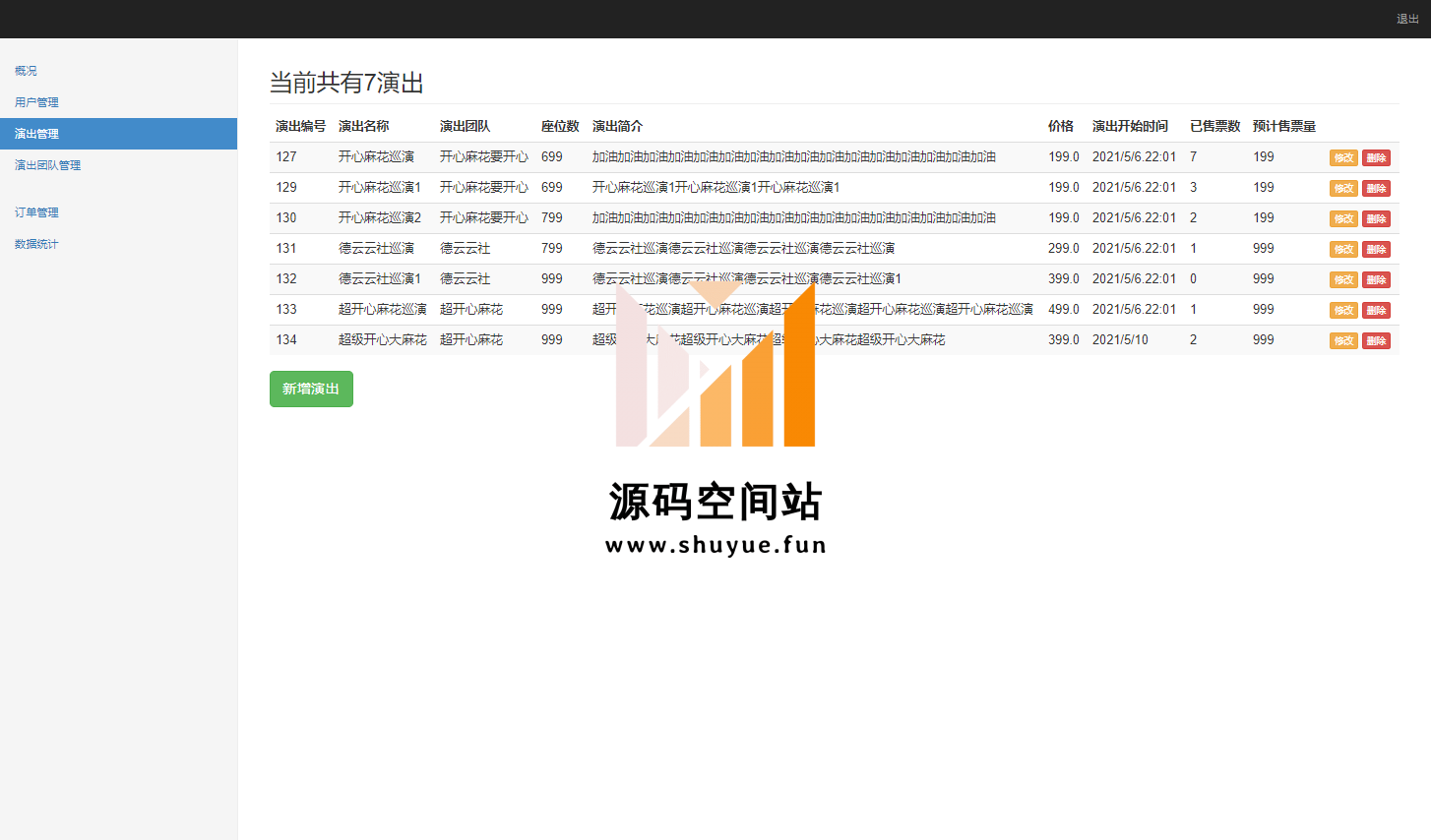The image size is (1431, 840).
Task: Edit show 129 with 修改 button
Action: 1342,188
